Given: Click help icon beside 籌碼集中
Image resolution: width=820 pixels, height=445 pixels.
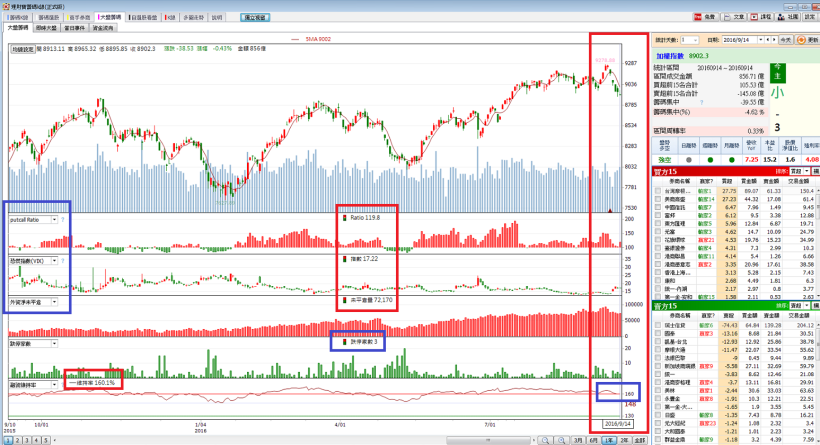Looking at the screenshot, I should click(x=701, y=102).
